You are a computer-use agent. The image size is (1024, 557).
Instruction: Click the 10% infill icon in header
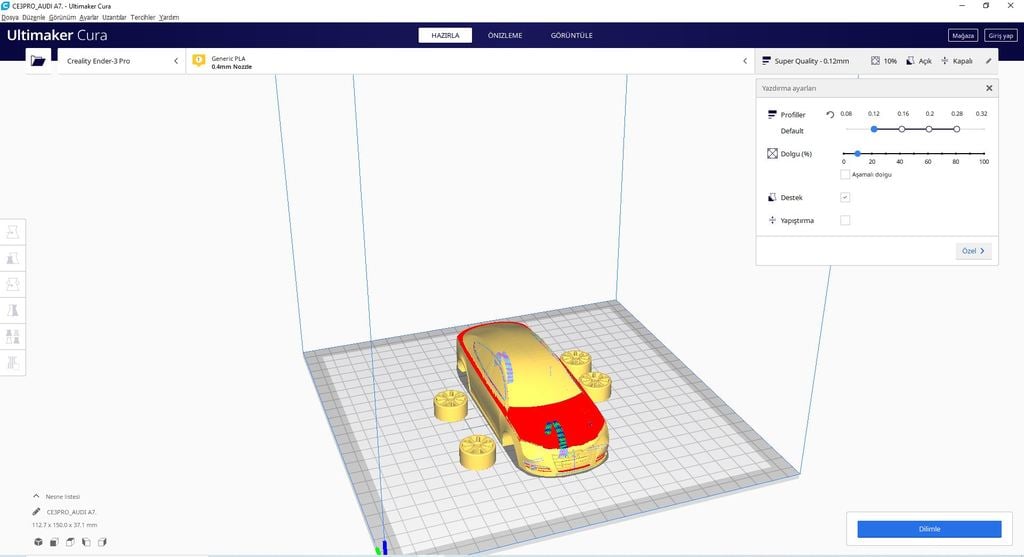(x=875, y=61)
